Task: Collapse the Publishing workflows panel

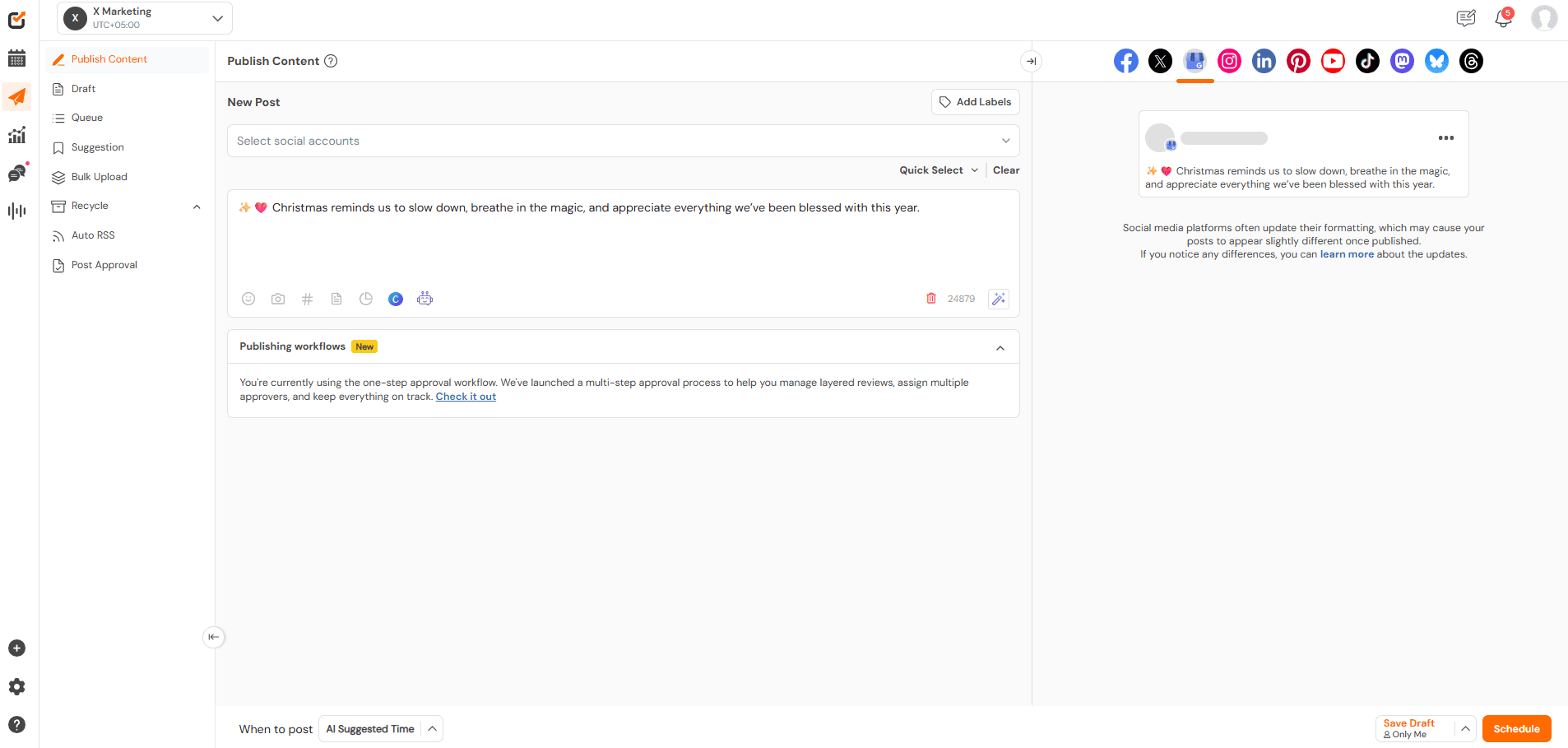Action: coord(1000,347)
